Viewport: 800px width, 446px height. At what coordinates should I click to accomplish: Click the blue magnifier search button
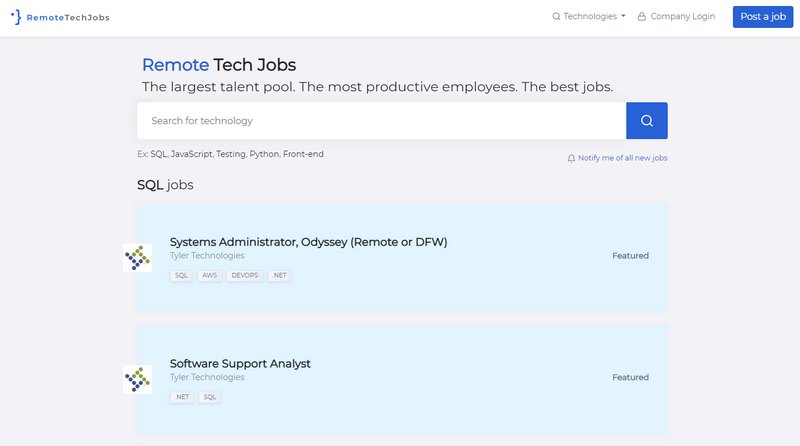[646, 120]
